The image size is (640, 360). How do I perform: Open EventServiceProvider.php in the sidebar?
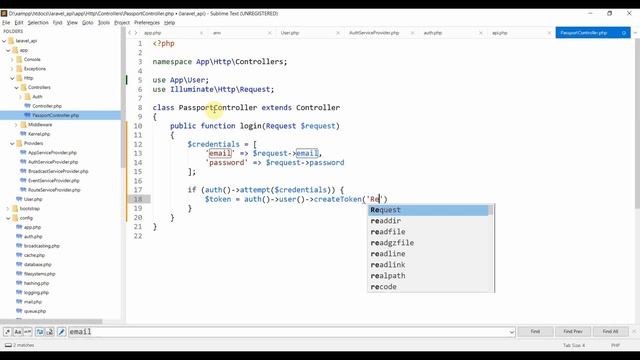54,180
